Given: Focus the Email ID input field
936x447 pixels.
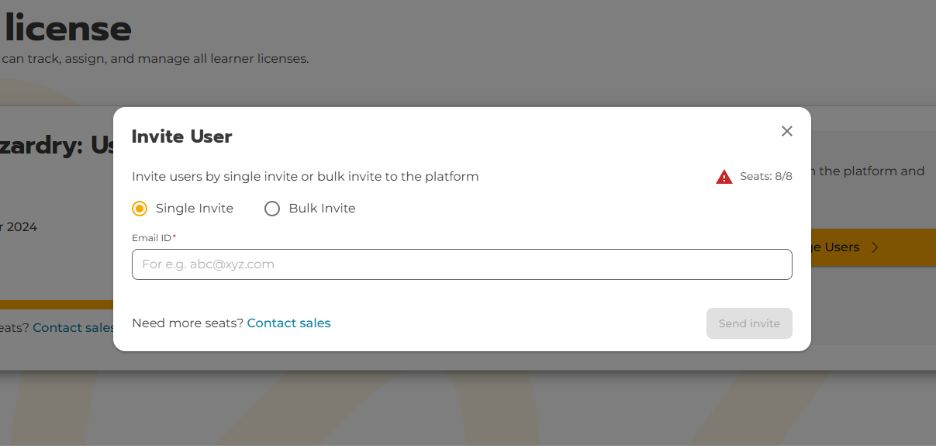Looking at the screenshot, I should coord(462,265).
